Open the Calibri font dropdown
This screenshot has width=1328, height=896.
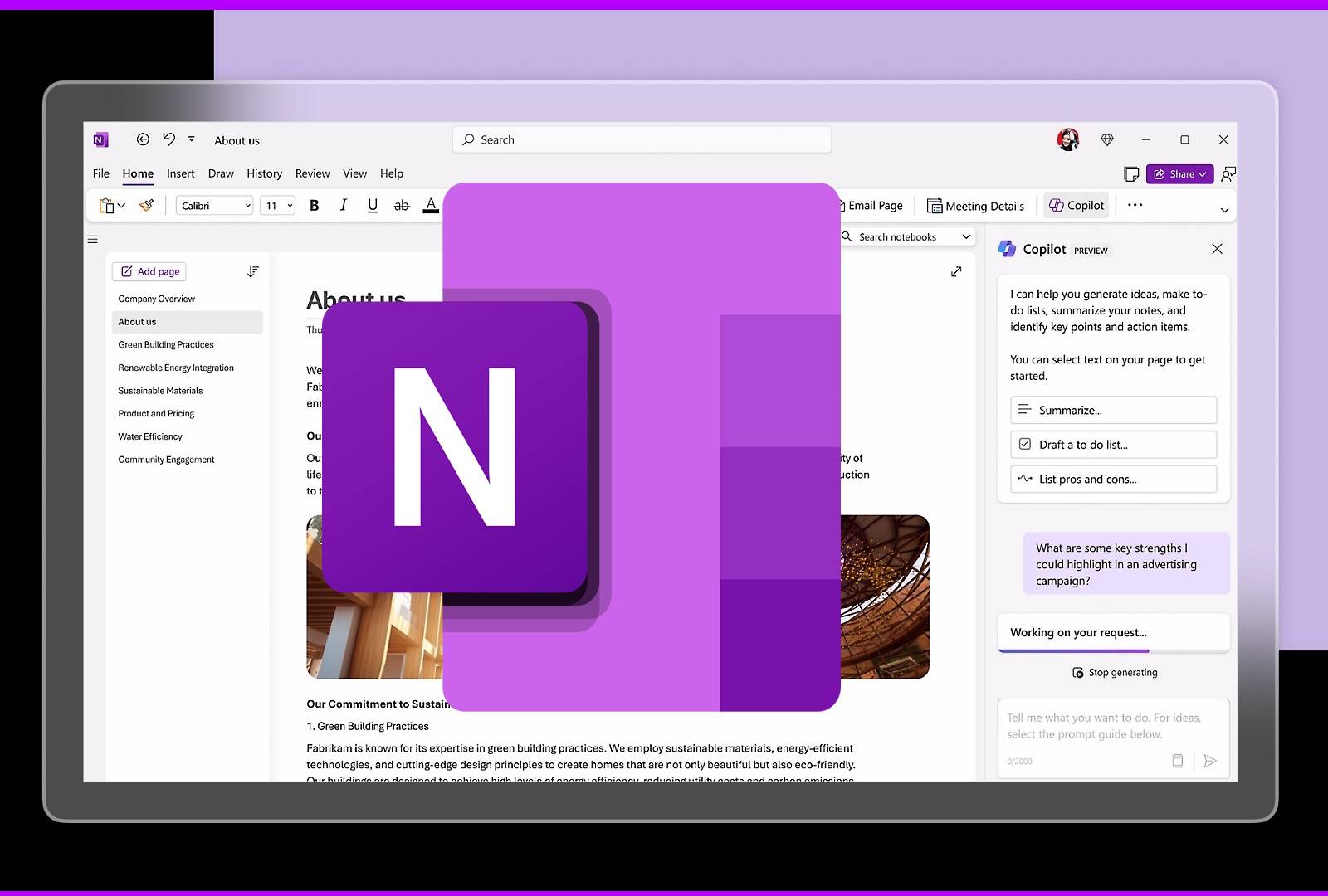pos(214,206)
